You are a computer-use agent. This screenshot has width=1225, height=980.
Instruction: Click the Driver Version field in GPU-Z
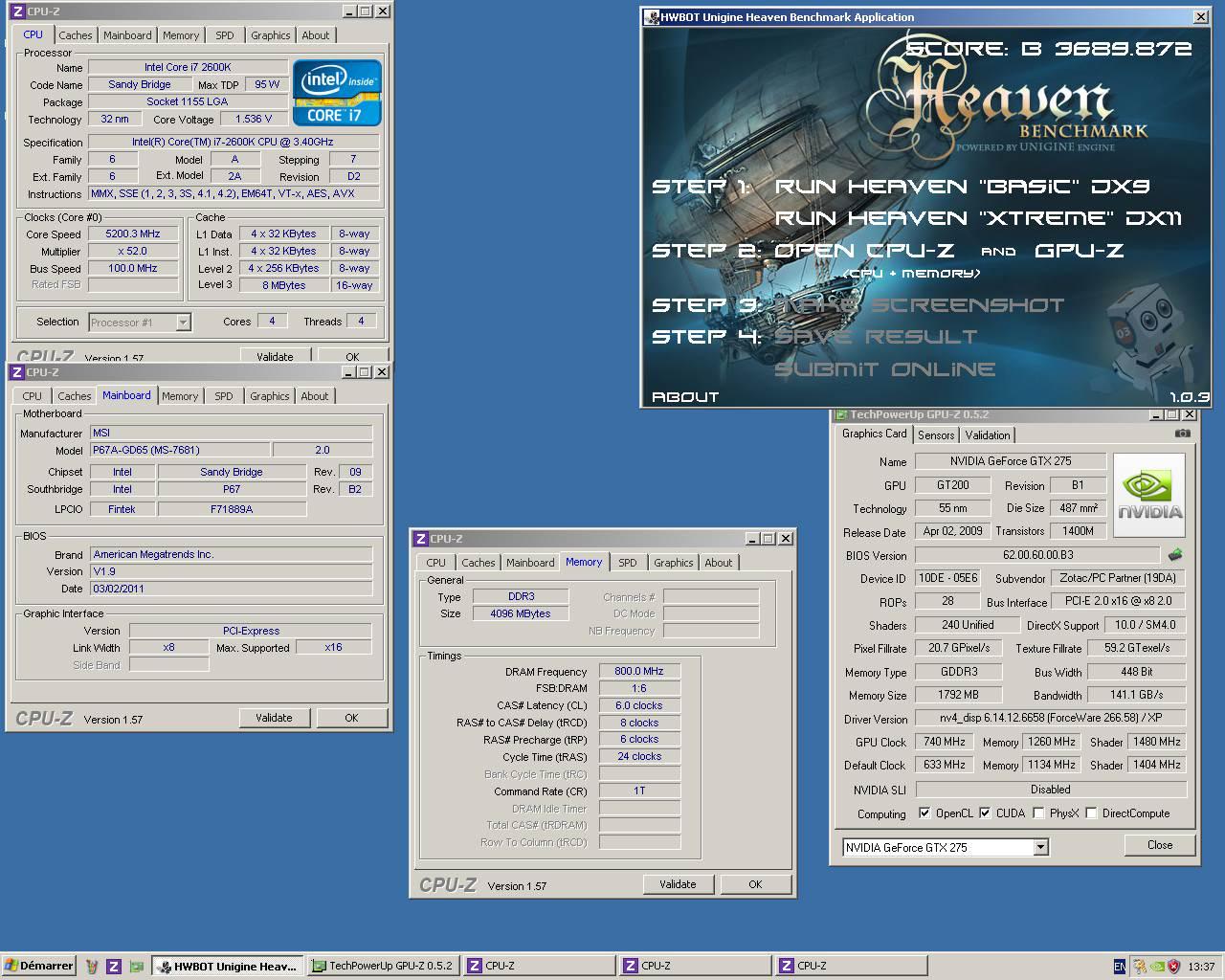(x=1051, y=718)
